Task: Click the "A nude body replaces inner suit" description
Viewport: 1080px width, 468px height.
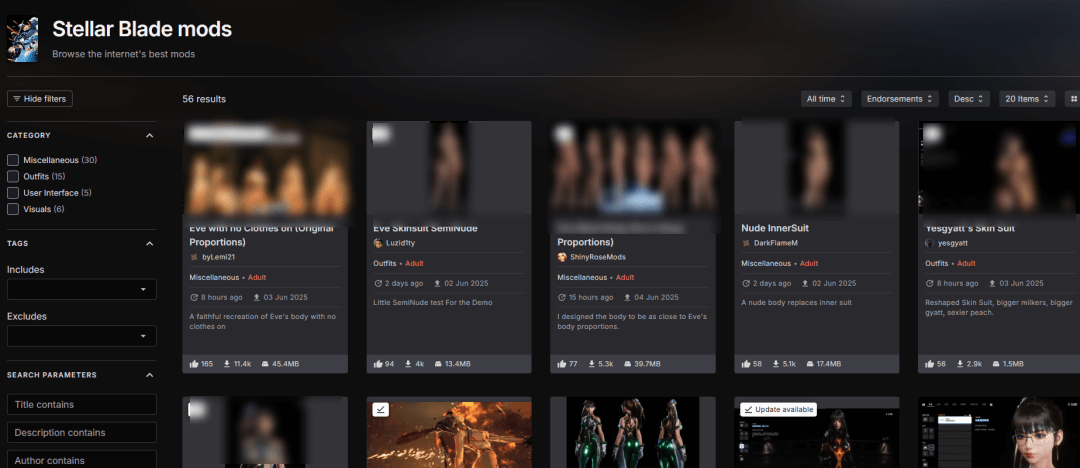Action: click(794, 303)
